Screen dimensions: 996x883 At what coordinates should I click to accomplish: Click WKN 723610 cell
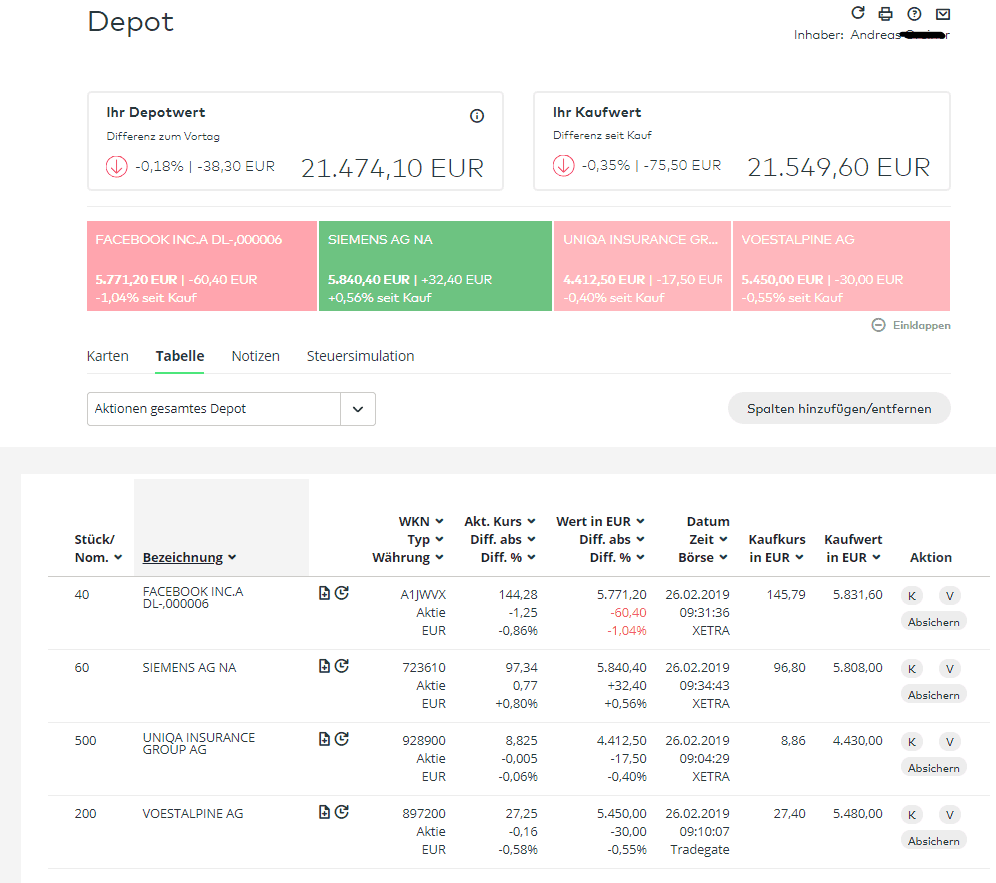pyautogui.click(x=424, y=668)
